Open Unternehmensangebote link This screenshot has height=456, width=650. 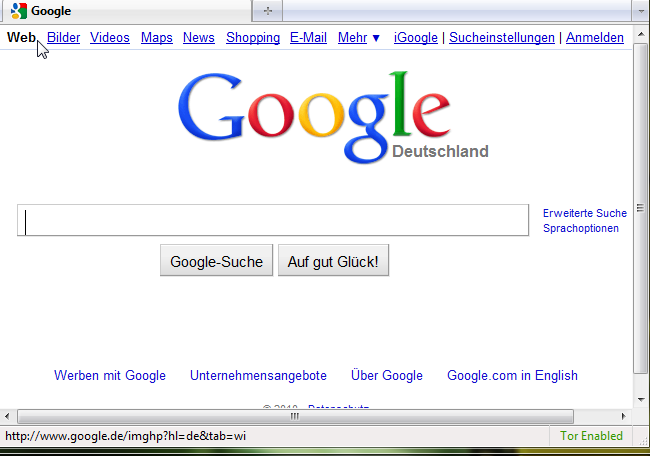click(258, 375)
